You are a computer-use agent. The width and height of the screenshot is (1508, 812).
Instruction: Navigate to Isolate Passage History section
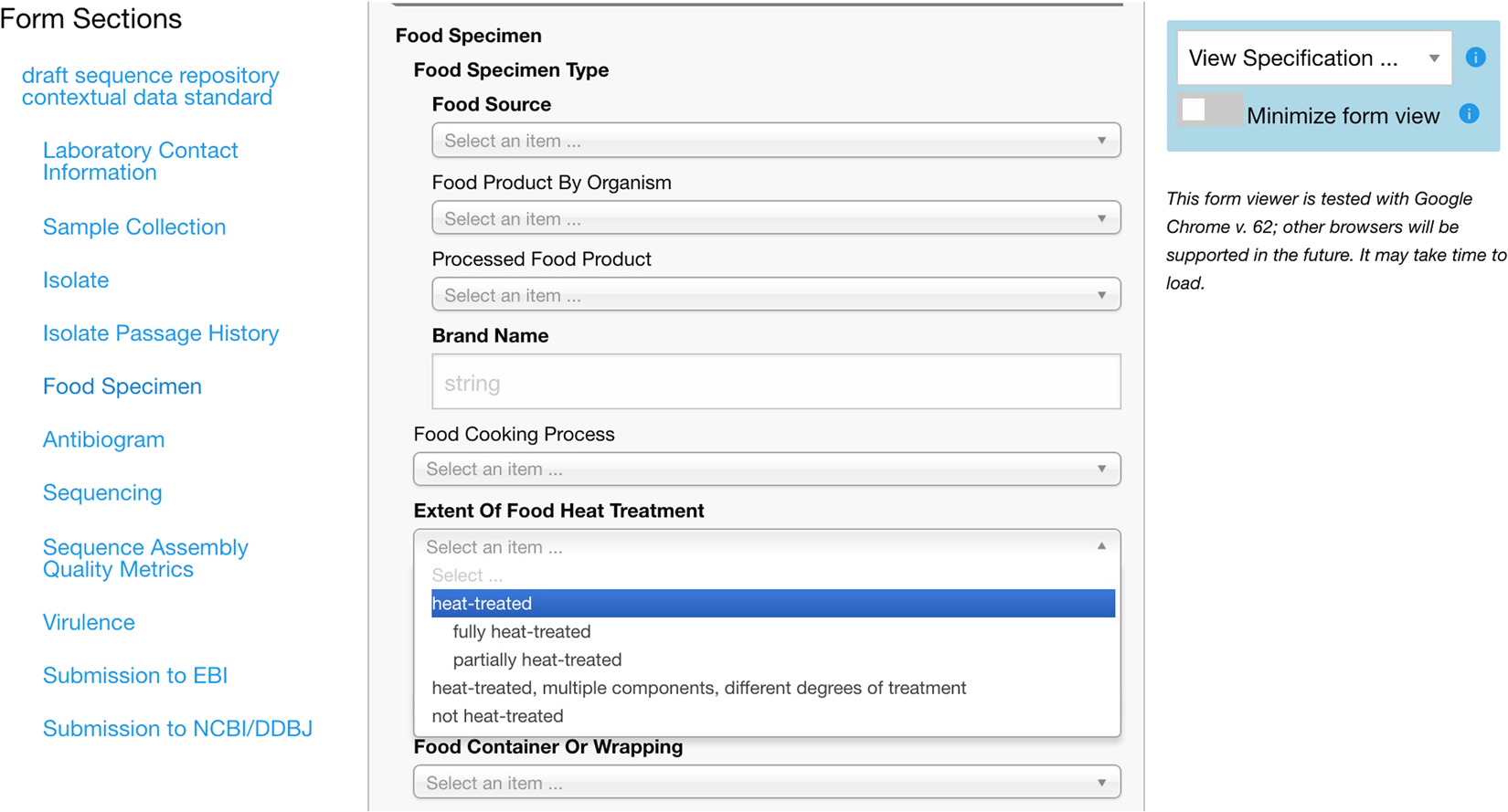(160, 333)
